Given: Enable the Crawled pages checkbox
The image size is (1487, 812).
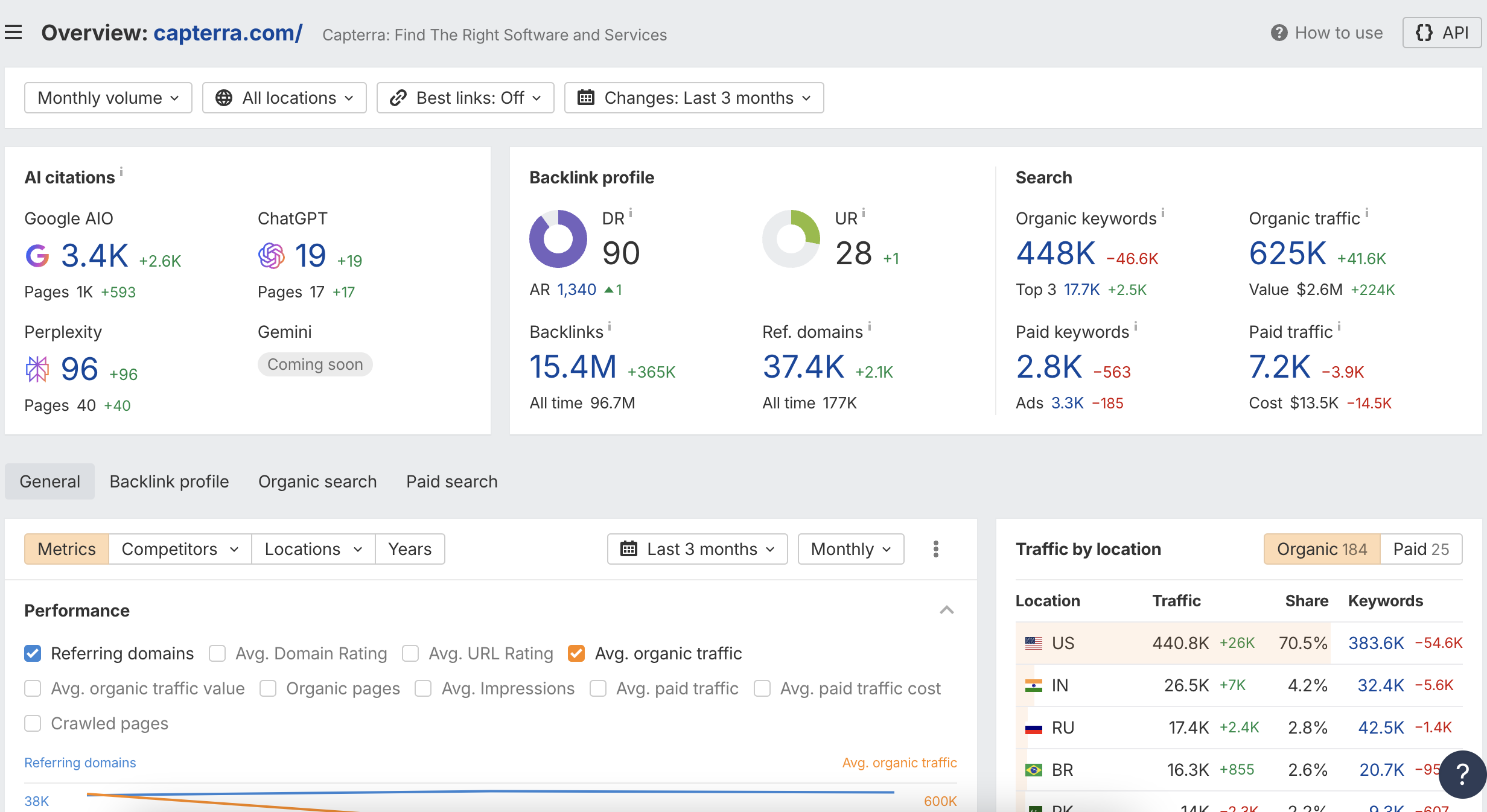Looking at the screenshot, I should [x=33, y=723].
